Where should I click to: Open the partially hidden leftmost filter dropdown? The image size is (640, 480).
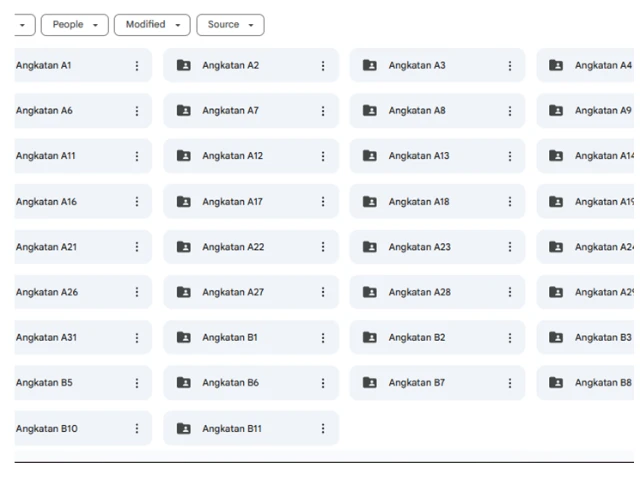click(x=24, y=25)
